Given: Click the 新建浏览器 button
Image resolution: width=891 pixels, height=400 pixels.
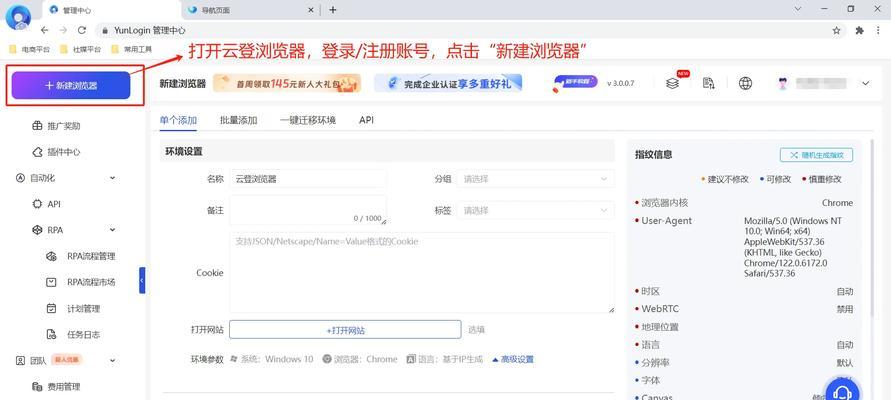Looking at the screenshot, I should tap(71, 86).
